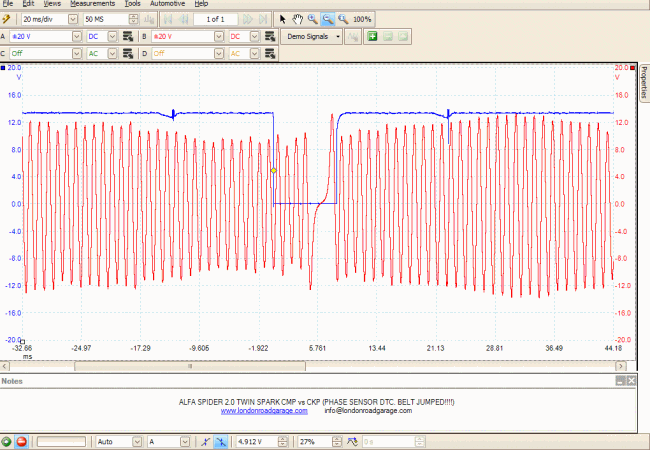This screenshot has width=650, height=450.
Task: Open the 20 ms/div timebase dropdown
Action: tap(72, 19)
